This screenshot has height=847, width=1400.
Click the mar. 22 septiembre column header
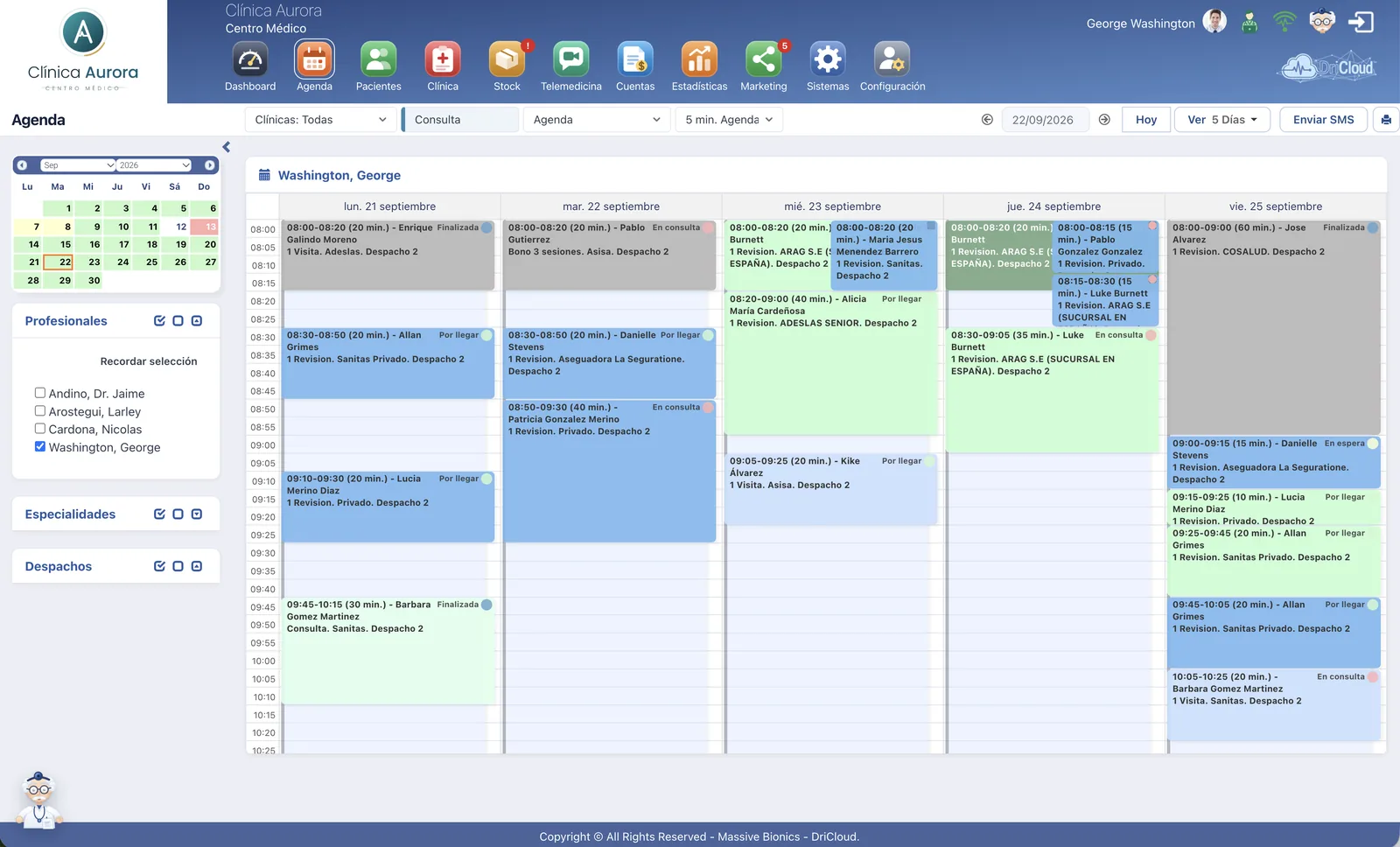(611, 206)
